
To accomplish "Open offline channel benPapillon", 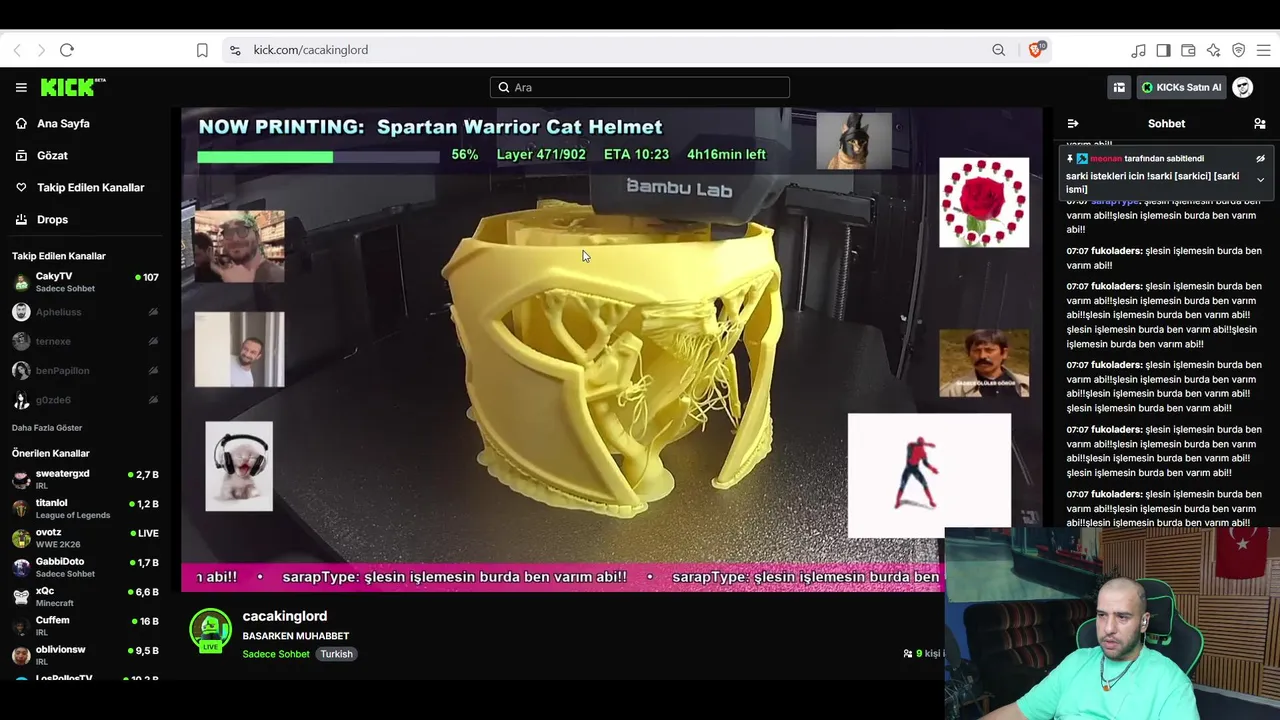I will click(85, 371).
